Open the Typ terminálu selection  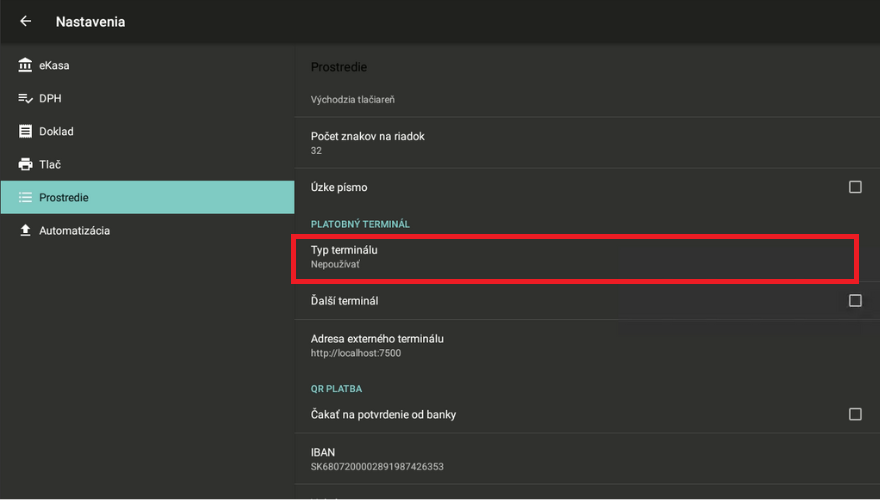pos(576,257)
